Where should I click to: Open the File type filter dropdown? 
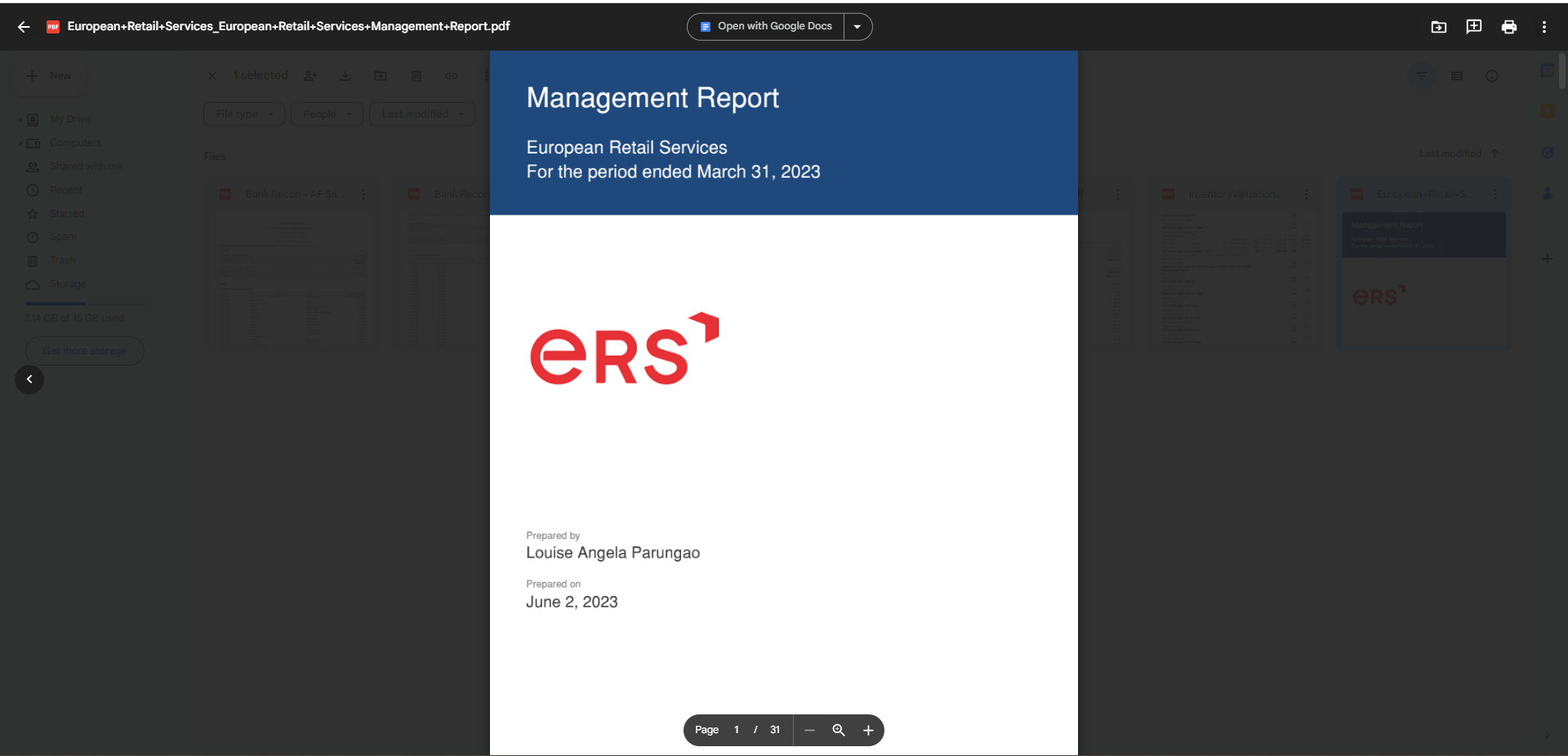point(244,114)
